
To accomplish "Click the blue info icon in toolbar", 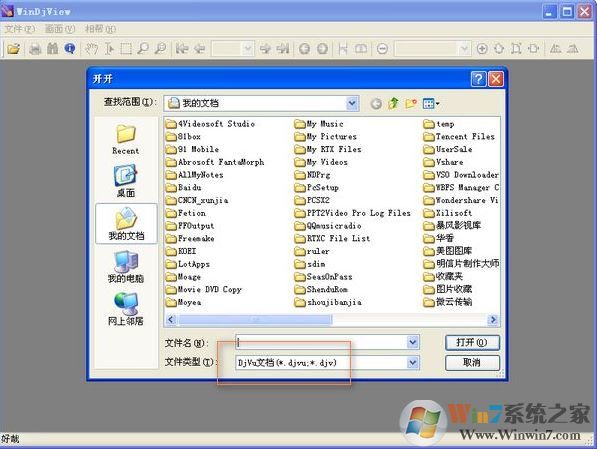I will [x=70, y=48].
